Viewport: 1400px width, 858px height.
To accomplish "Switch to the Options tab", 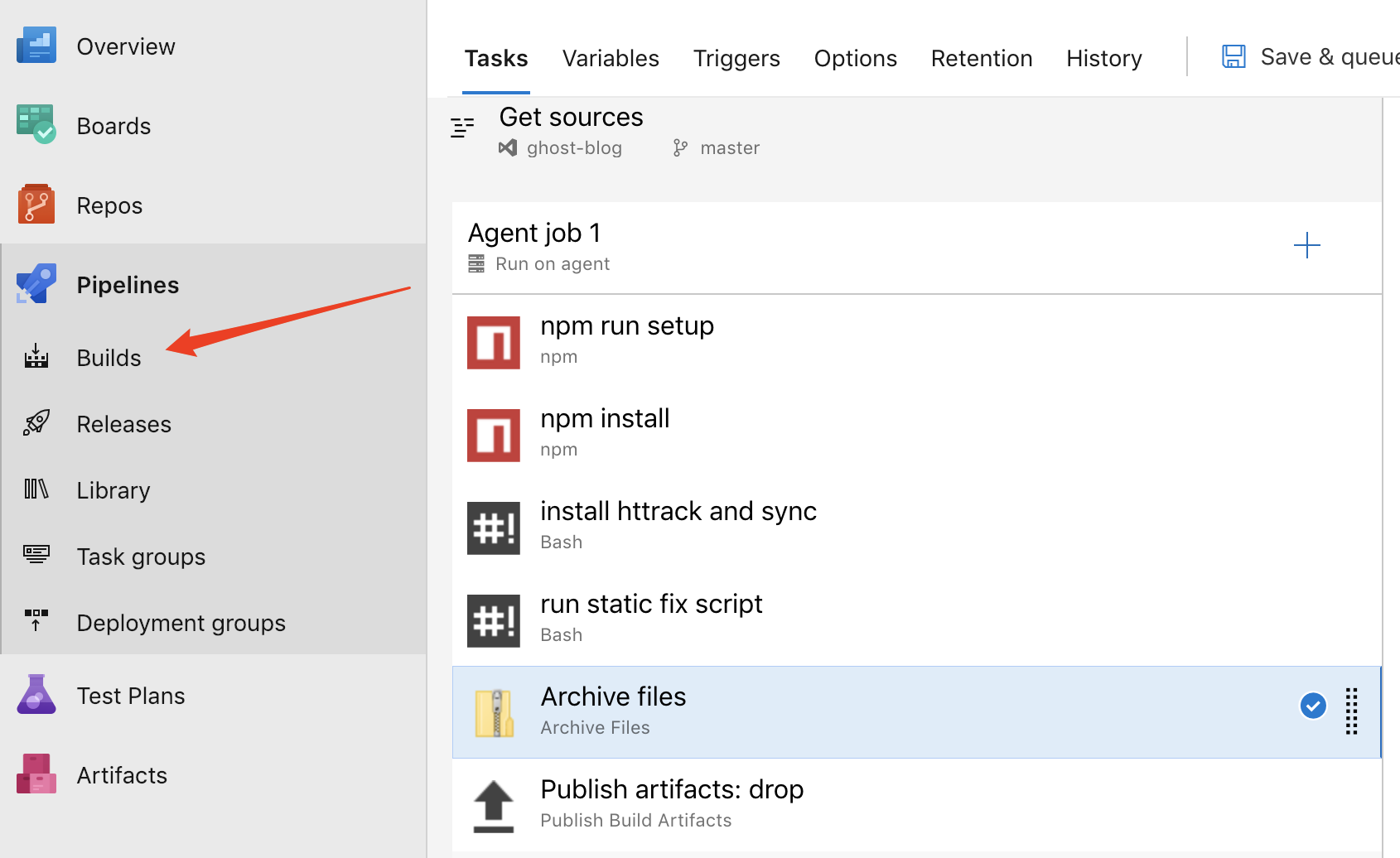I will (856, 59).
